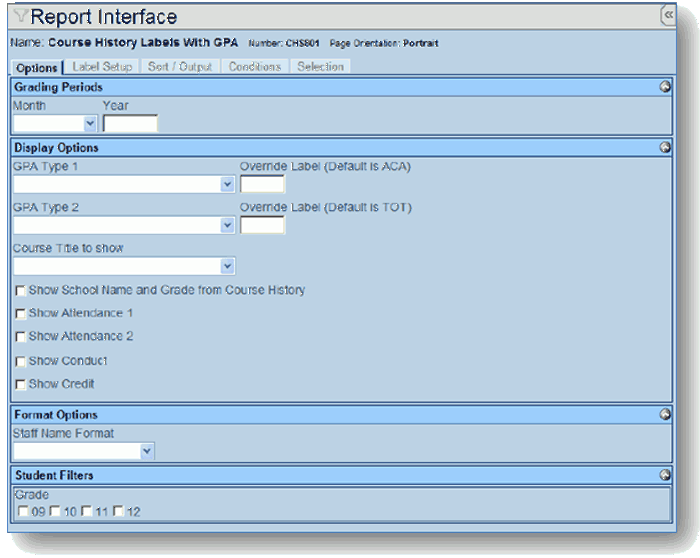Viewport: 700px width, 558px height.
Task: Open the Month dropdown
Action: pos(90,124)
